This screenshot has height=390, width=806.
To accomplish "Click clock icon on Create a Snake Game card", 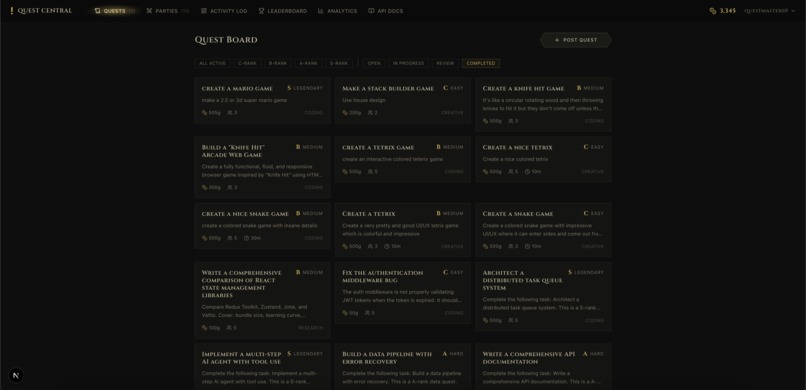I will pos(527,246).
